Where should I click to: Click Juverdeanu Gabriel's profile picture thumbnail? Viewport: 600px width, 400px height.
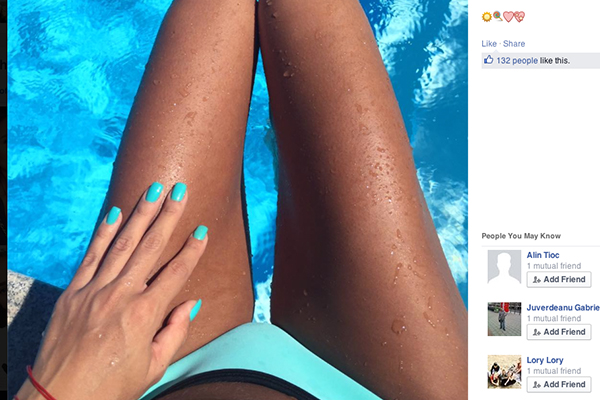click(504, 319)
